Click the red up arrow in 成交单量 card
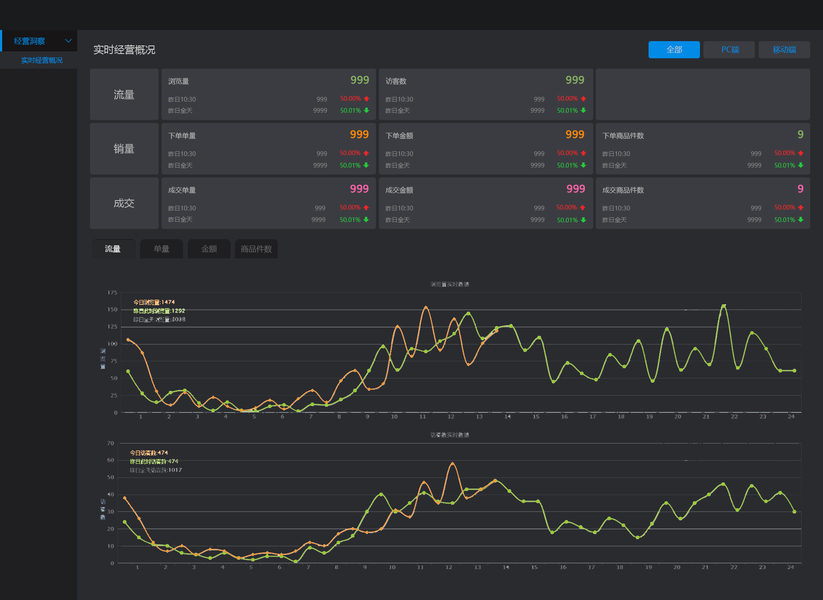The image size is (823, 600). (x=366, y=207)
